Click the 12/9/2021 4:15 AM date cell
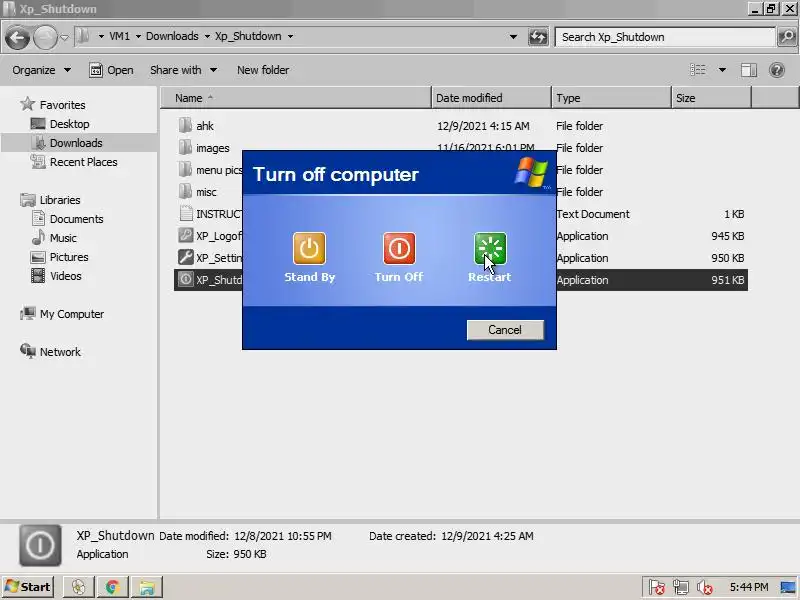 tap(483, 126)
